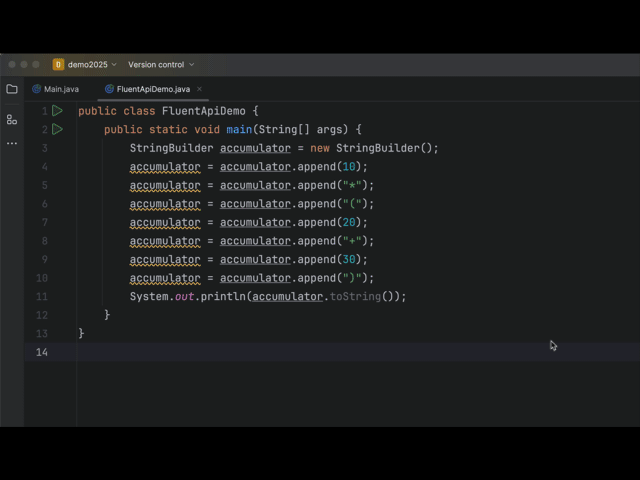Click the macOS green zoom window button
This screenshot has height=480, width=640.
pyautogui.click(x=36, y=64)
